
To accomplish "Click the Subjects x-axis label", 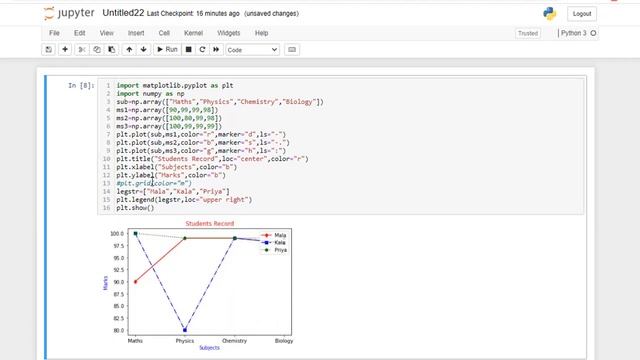I will point(209,348).
